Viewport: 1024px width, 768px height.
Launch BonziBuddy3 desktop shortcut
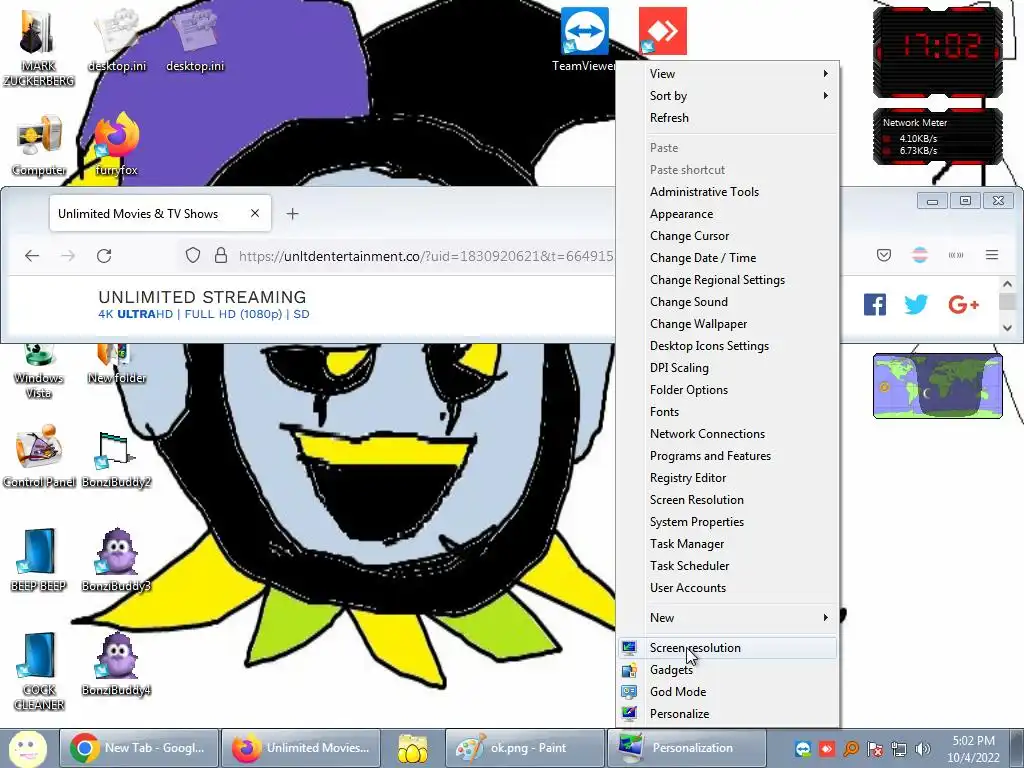[116, 560]
